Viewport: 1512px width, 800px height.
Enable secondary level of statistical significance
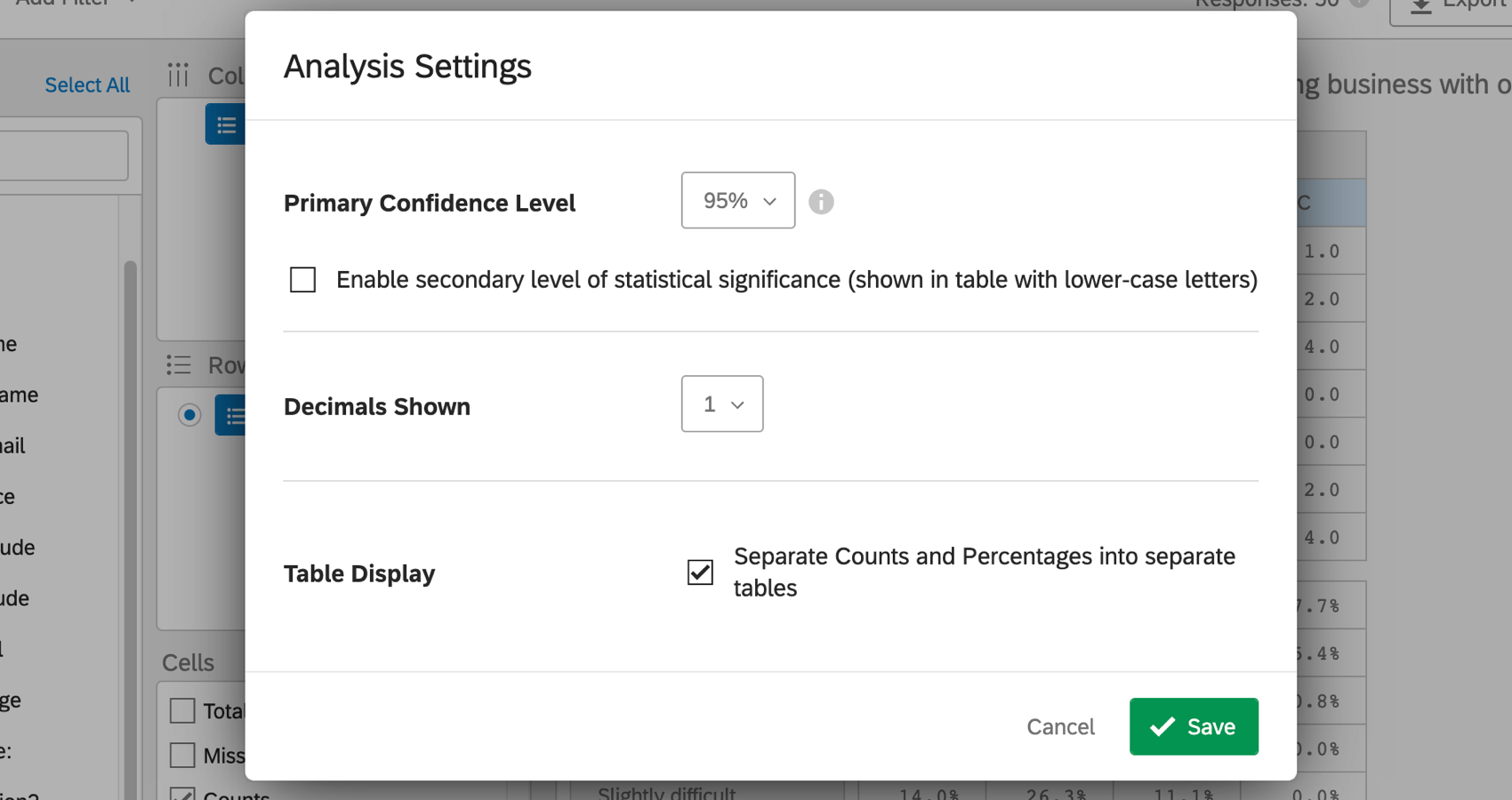tap(302, 279)
